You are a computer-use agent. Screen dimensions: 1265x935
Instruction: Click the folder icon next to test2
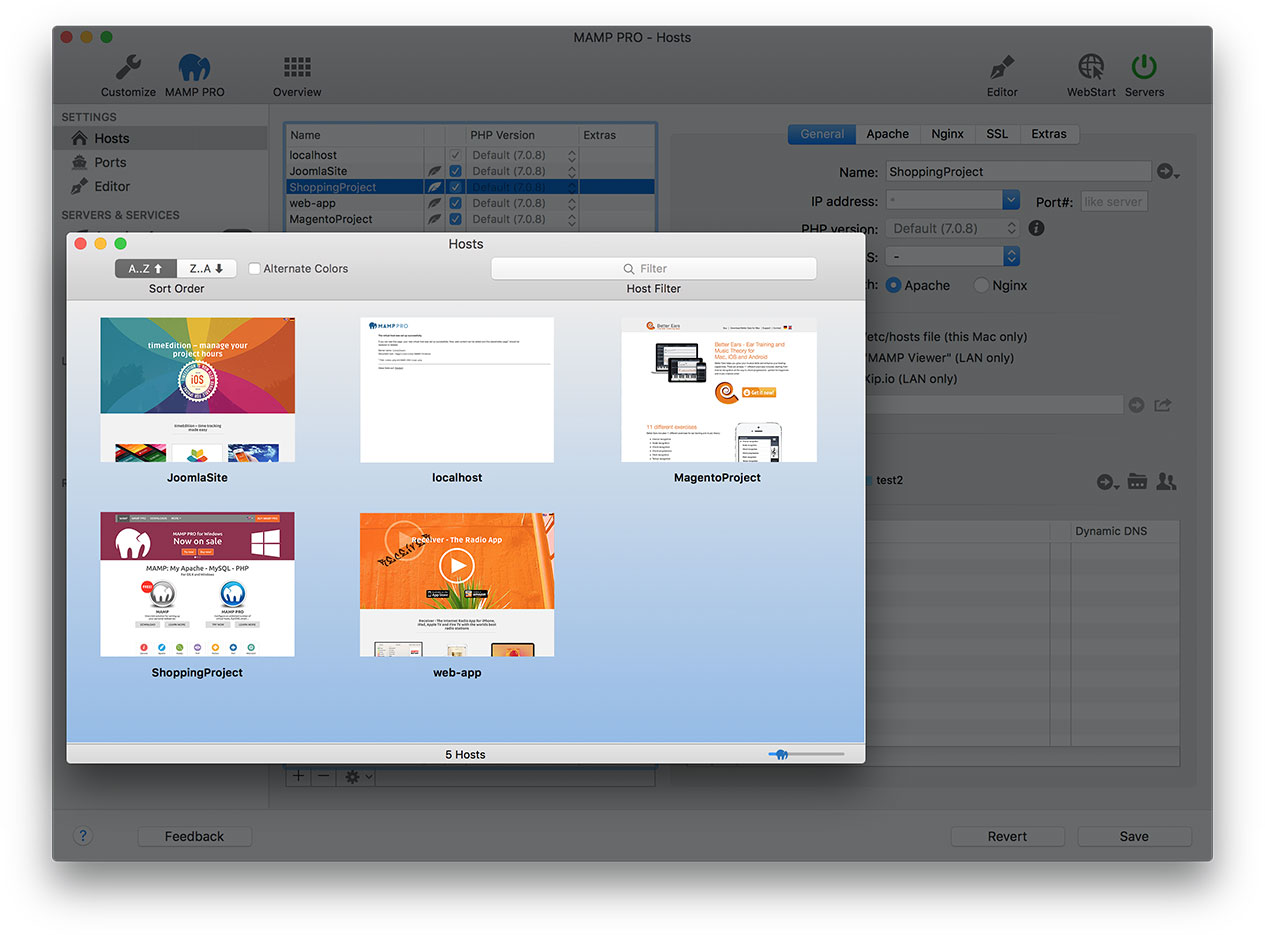click(1137, 481)
